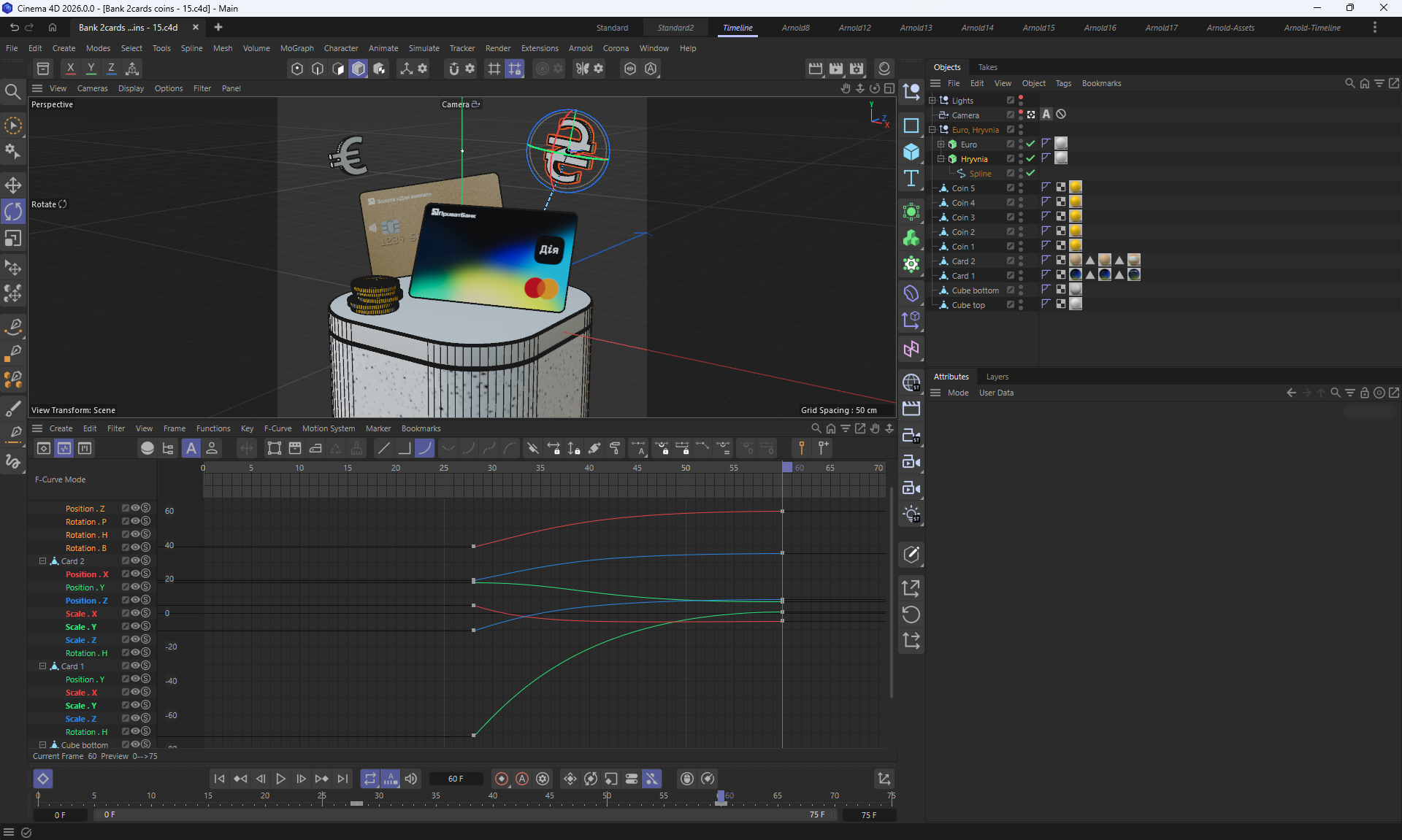Activate the Rotate tool
Viewport: 1402px width, 840px height.
(13, 212)
